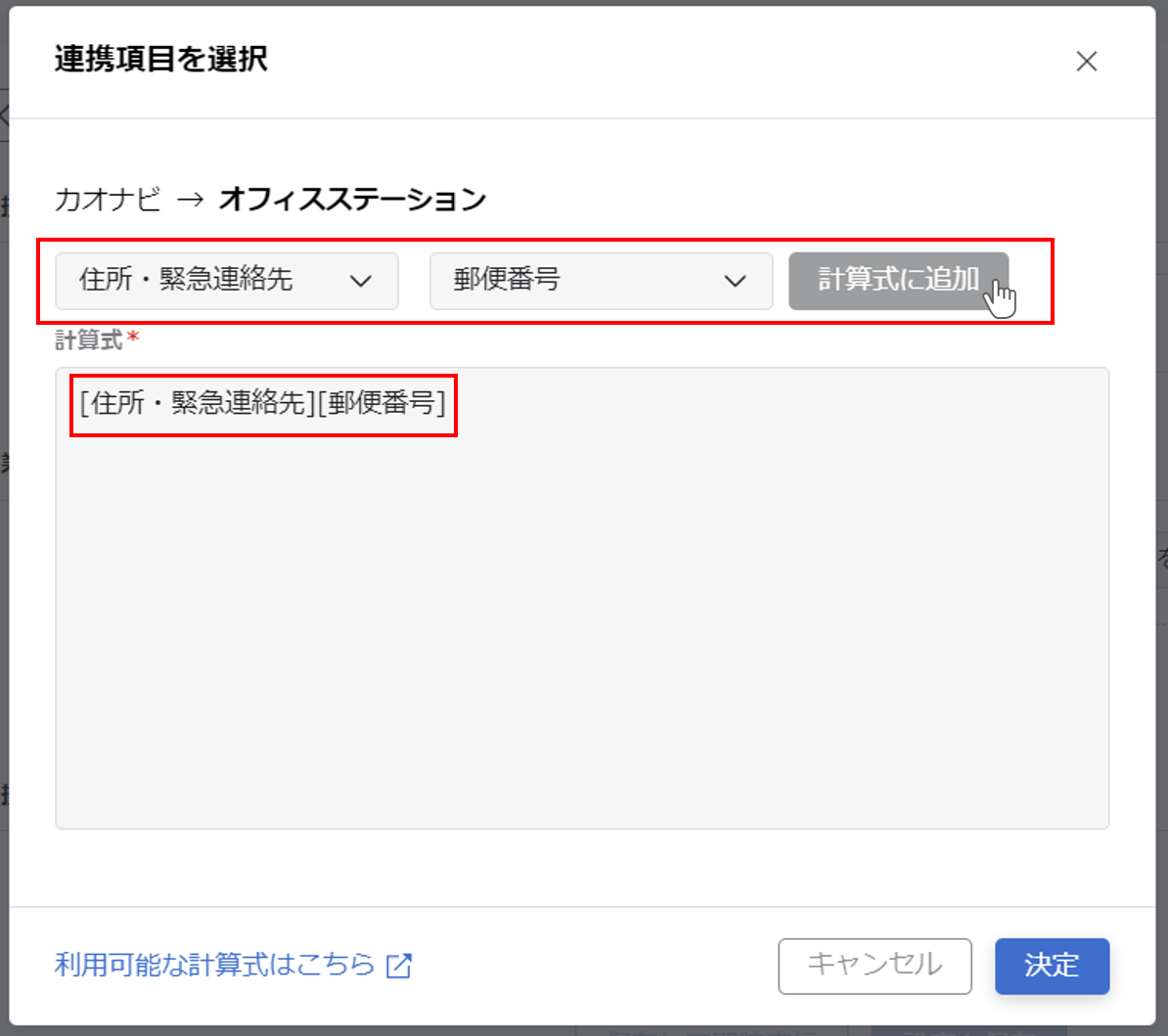Click the chevron arrow on 住所・緊急連絡先 dropdown

[x=361, y=282]
